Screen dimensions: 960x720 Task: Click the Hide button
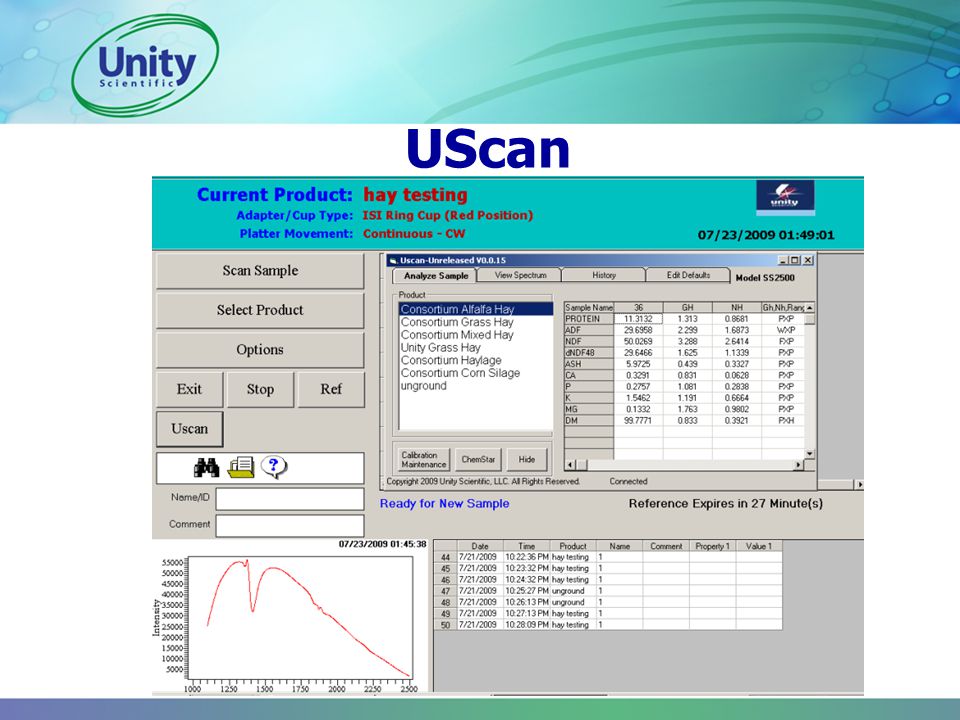pos(527,460)
